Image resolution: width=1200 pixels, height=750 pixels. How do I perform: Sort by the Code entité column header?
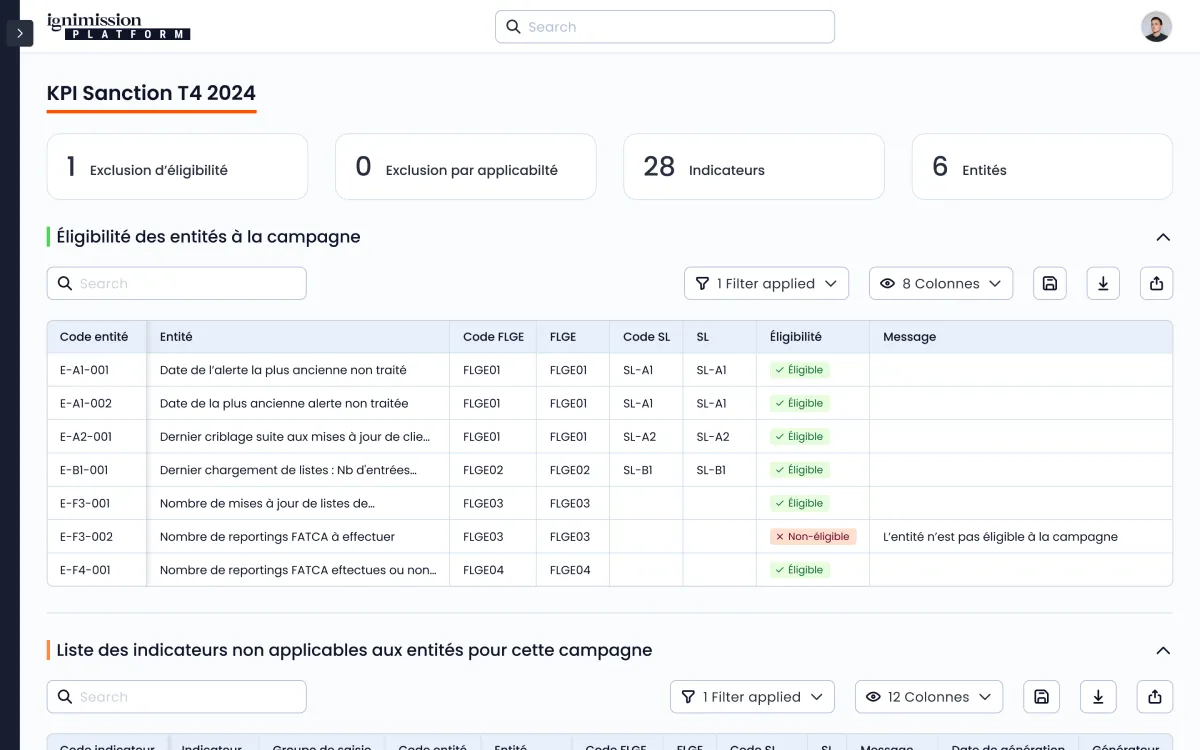click(x=94, y=337)
